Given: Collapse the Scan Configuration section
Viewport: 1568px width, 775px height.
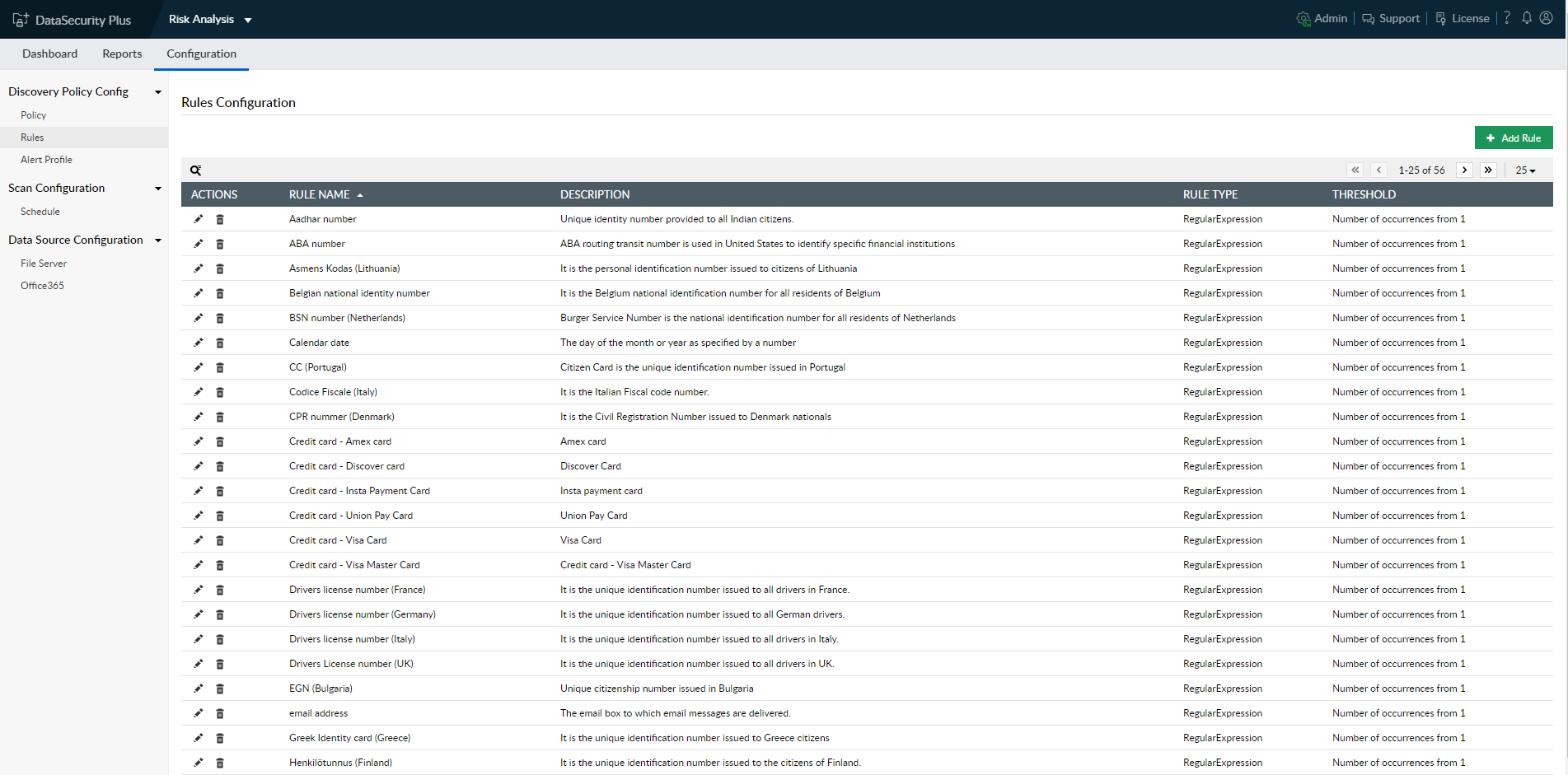Looking at the screenshot, I should [x=158, y=189].
